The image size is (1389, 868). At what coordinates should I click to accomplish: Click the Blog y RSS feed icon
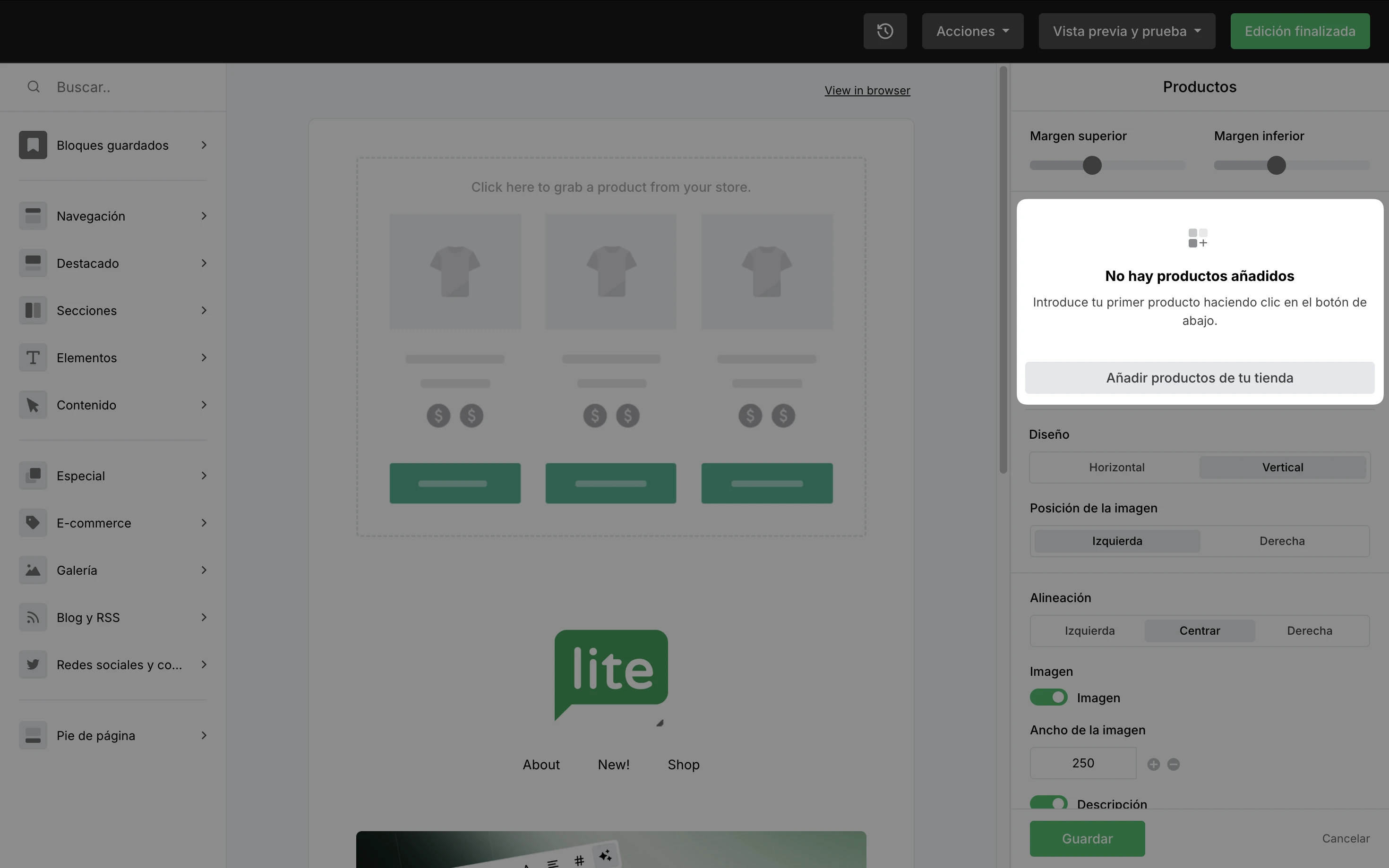coord(33,618)
